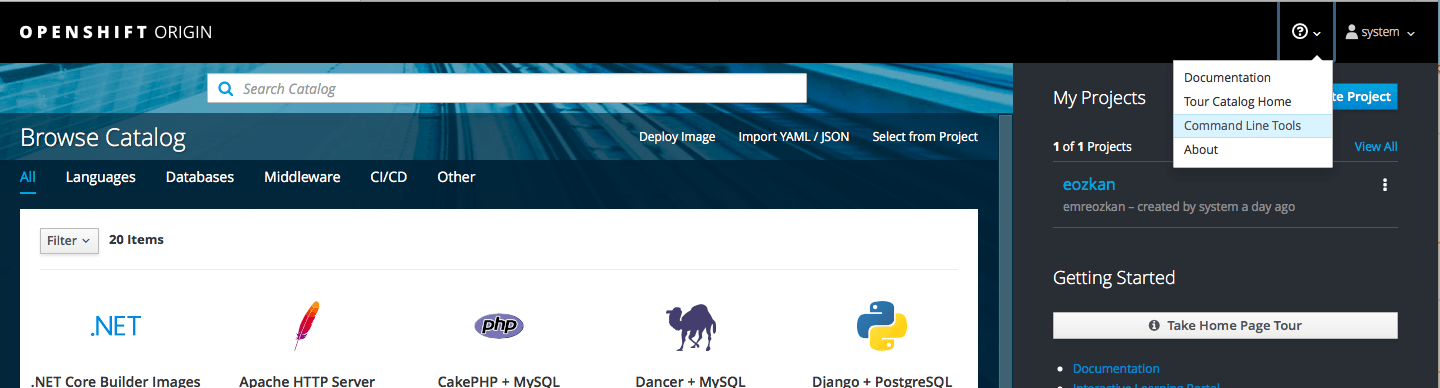
Task: Click the 1 of 1 Projects text
Action: click(x=1092, y=146)
